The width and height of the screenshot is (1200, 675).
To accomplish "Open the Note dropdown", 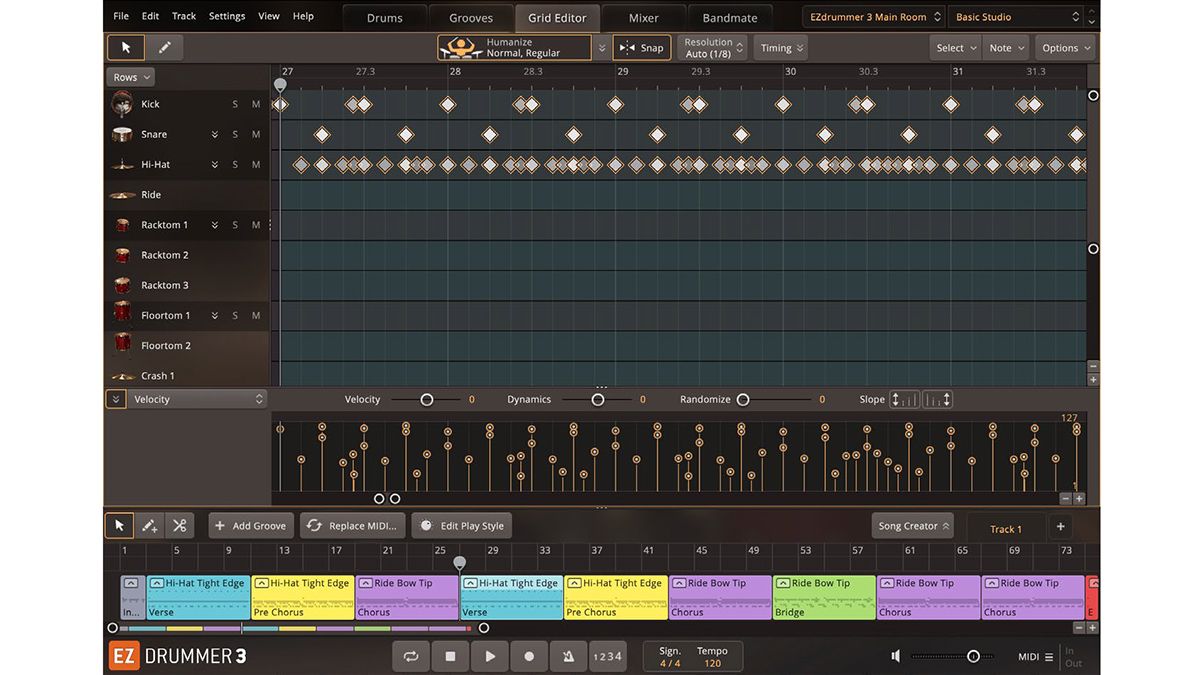I will tap(1005, 47).
